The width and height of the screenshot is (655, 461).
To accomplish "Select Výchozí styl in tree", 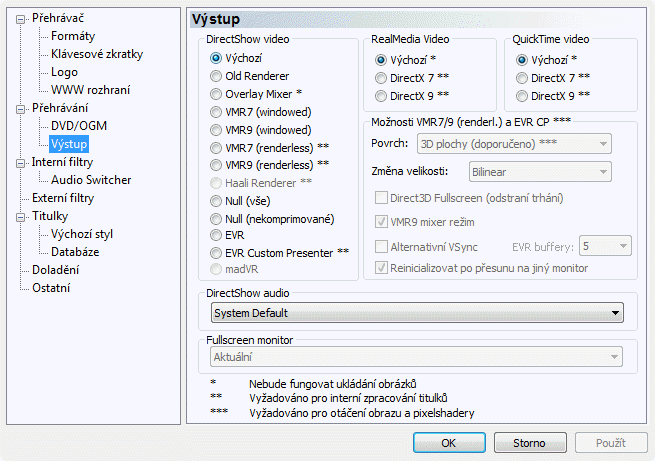I will click(x=82, y=234).
